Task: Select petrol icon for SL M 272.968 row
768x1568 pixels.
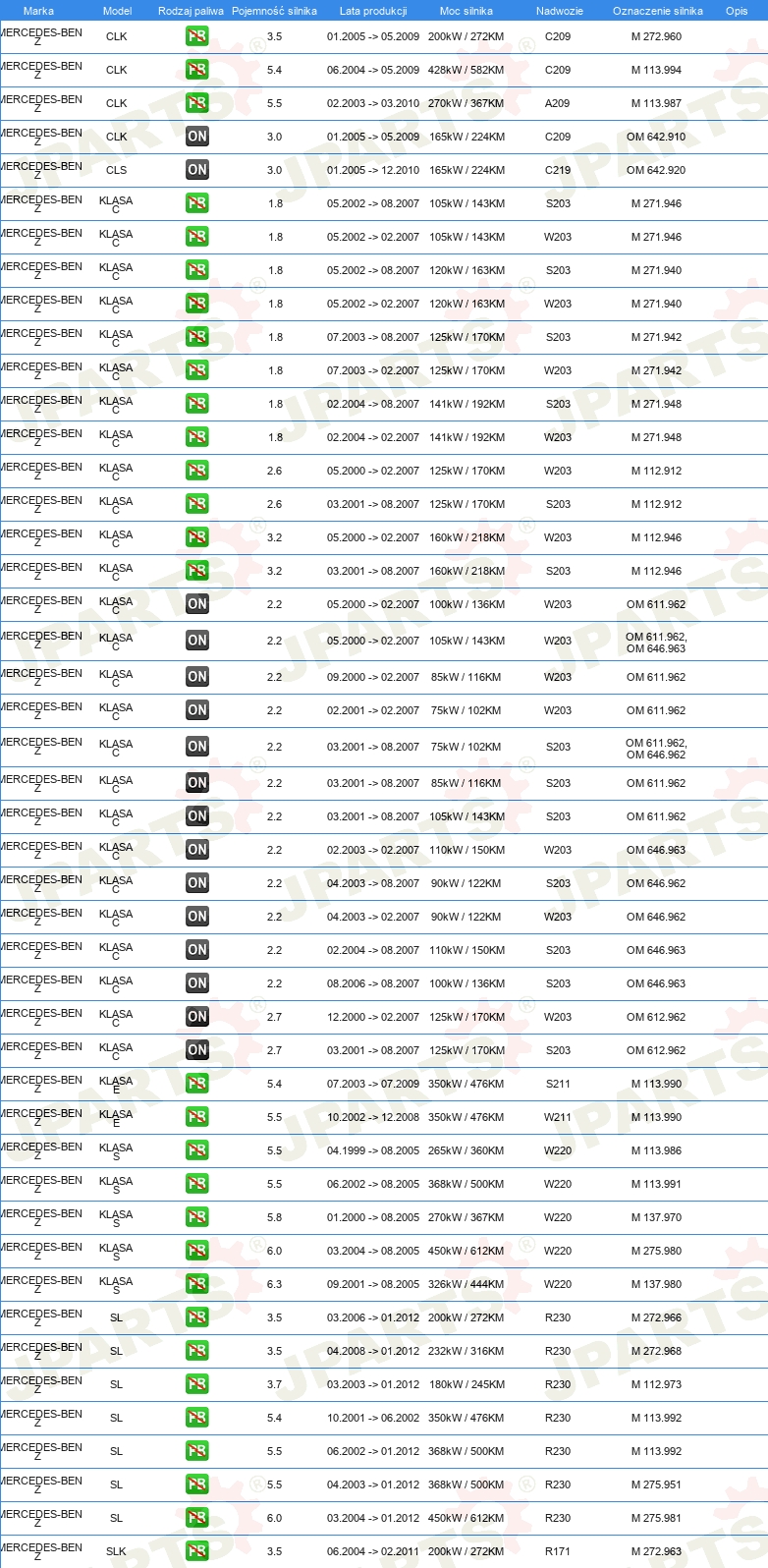Action: tap(197, 1351)
